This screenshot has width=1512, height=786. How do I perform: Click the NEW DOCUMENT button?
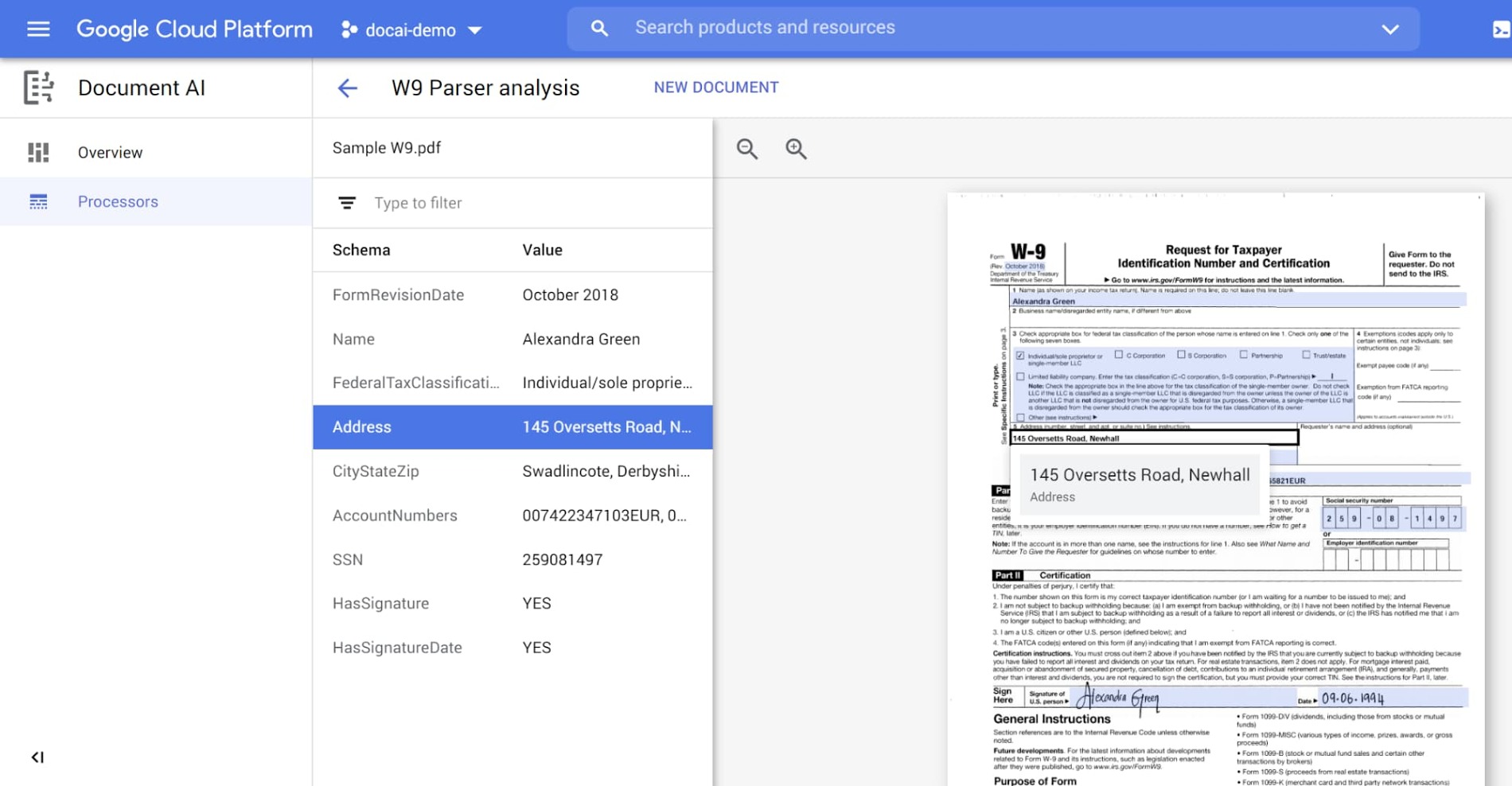click(x=715, y=88)
